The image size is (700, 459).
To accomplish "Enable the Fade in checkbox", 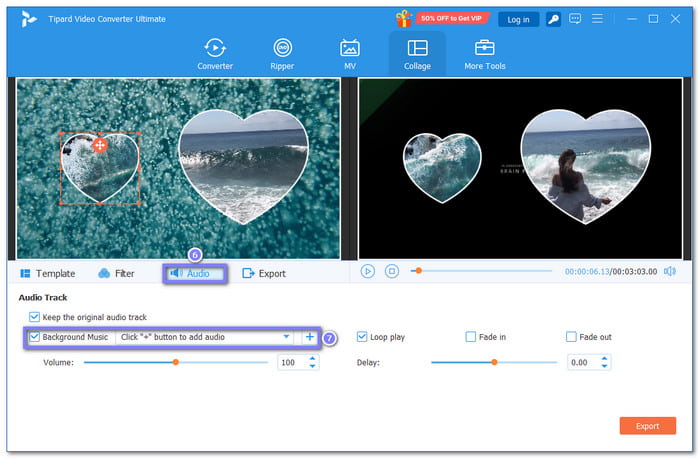I will click(x=471, y=337).
